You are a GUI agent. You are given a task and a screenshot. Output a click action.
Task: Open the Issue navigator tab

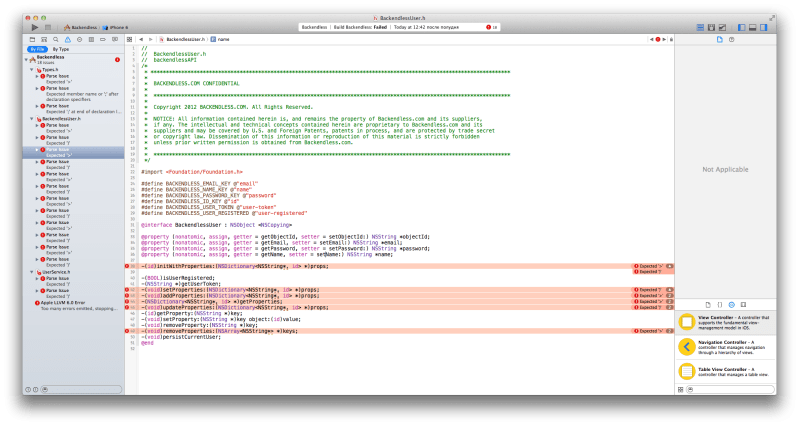[67, 39]
